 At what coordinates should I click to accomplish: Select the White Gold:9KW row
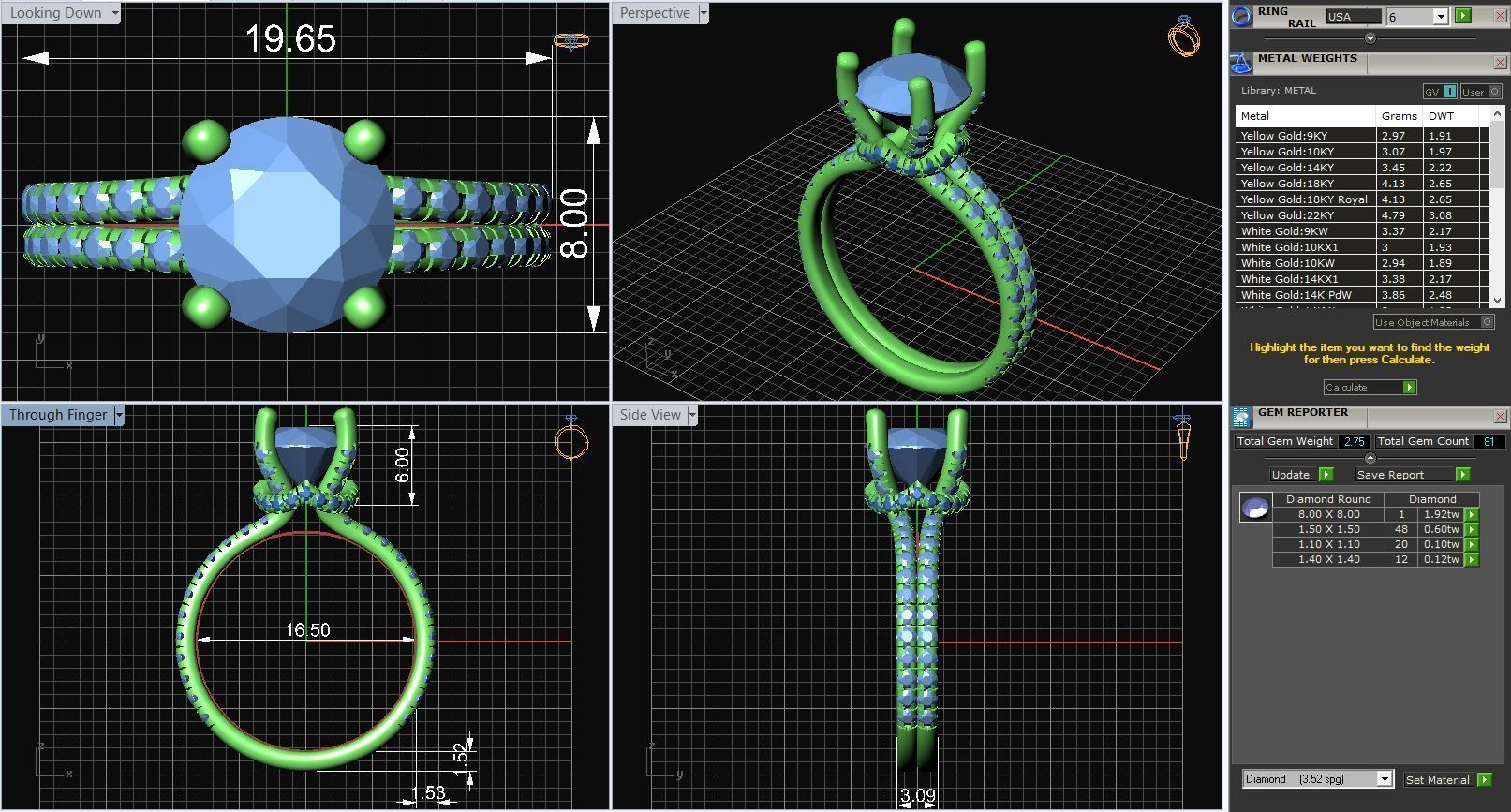1362,231
